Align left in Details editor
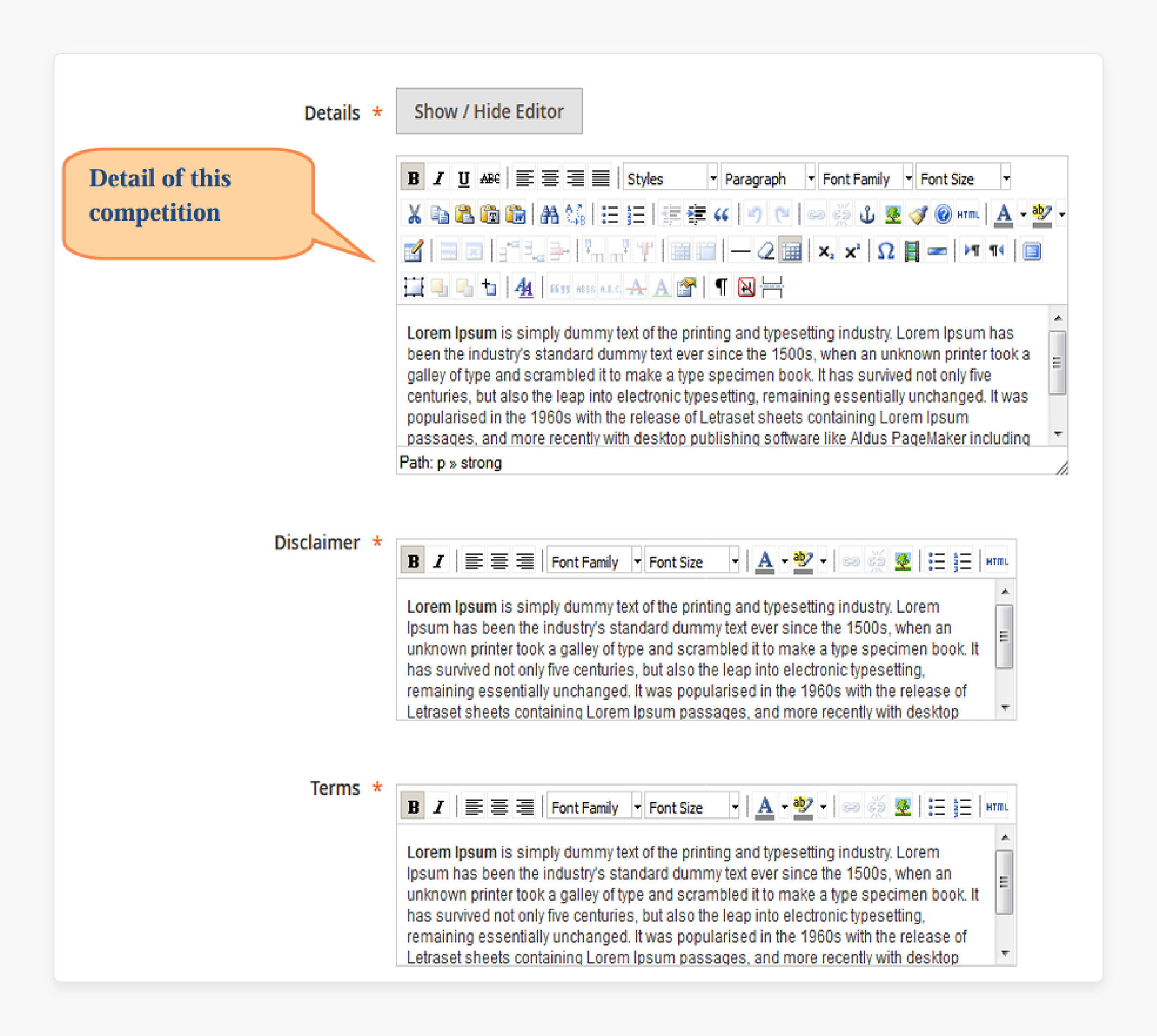Viewport: 1157px width, 1036px height. (525, 179)
